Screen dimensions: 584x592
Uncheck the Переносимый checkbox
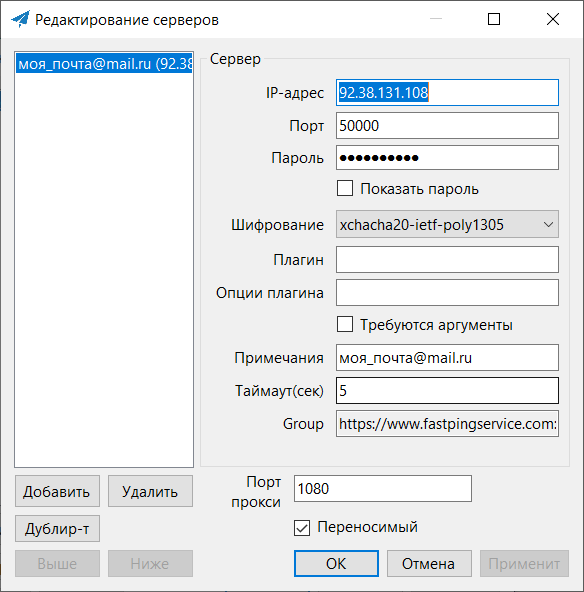tap(302, 527)
